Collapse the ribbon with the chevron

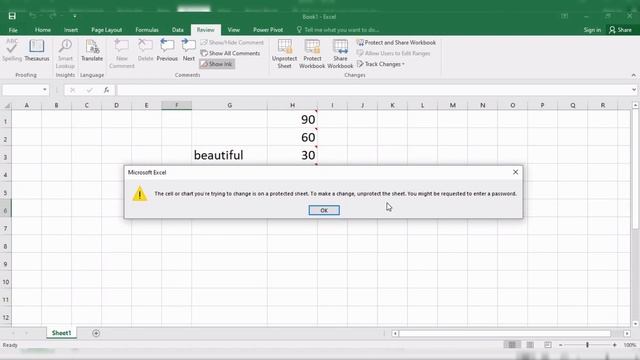click(x=633, y=75)
